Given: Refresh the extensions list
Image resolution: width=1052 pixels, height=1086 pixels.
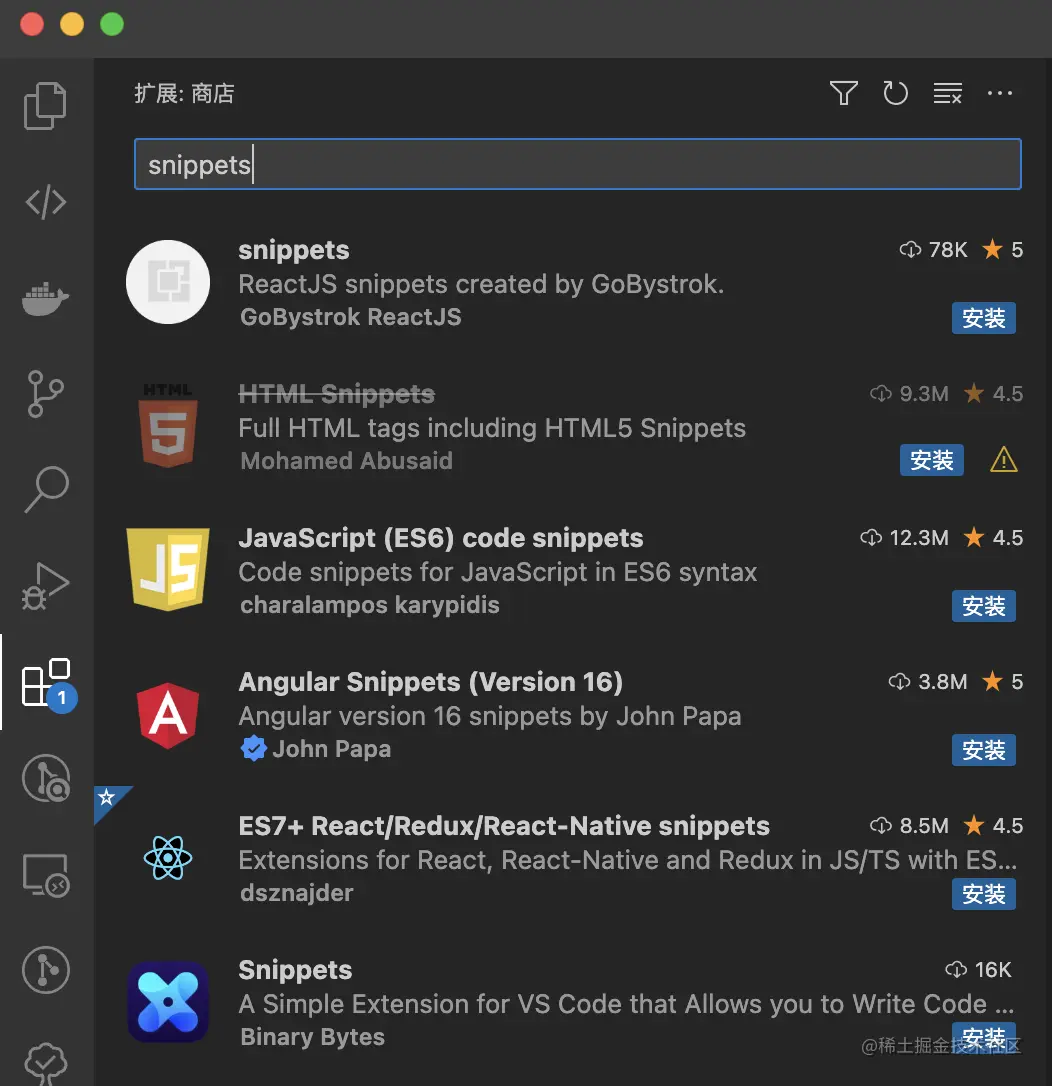Looking at the screenshot, I should [895, 93].
